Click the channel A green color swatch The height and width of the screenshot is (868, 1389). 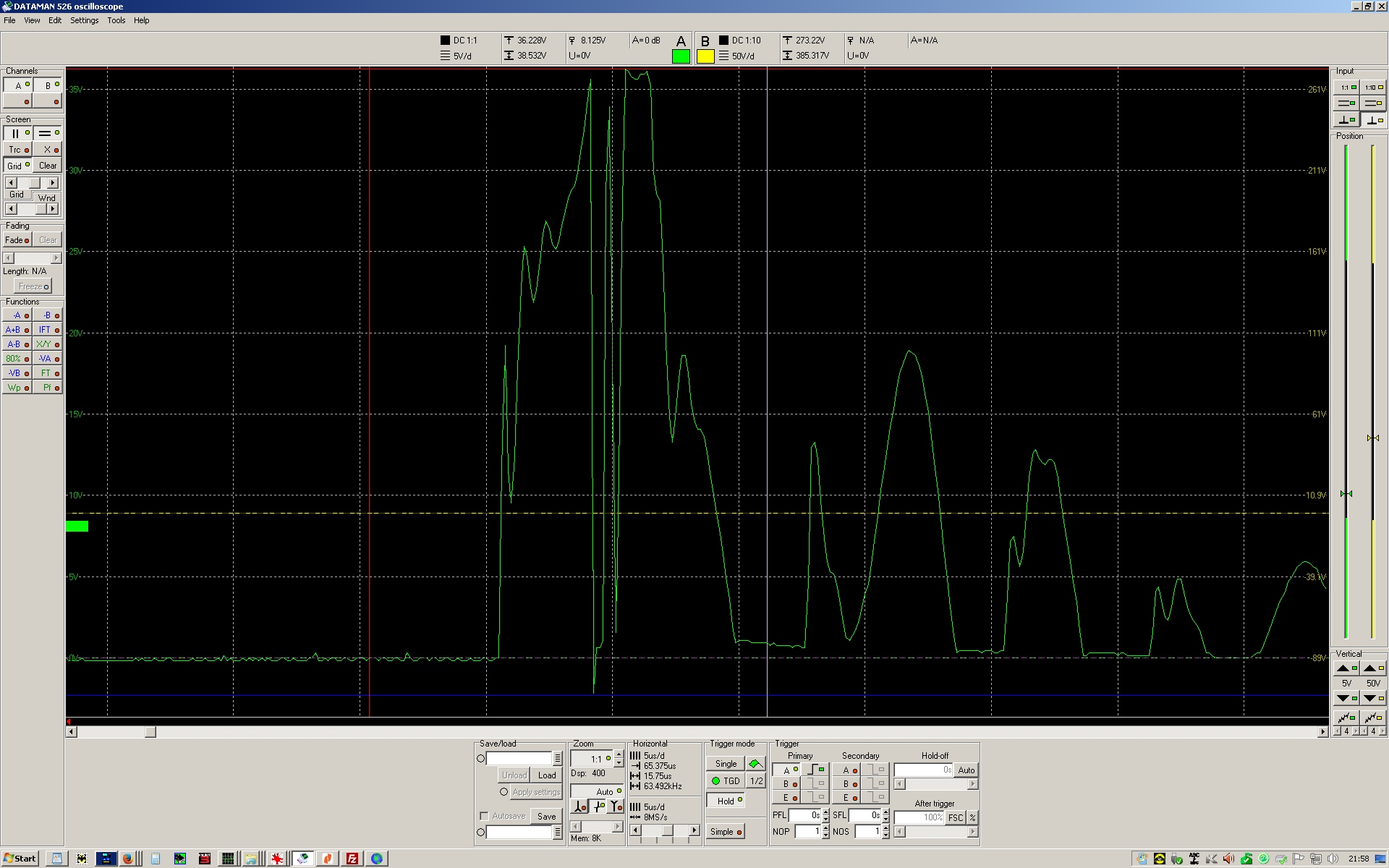tap(681, 56)
